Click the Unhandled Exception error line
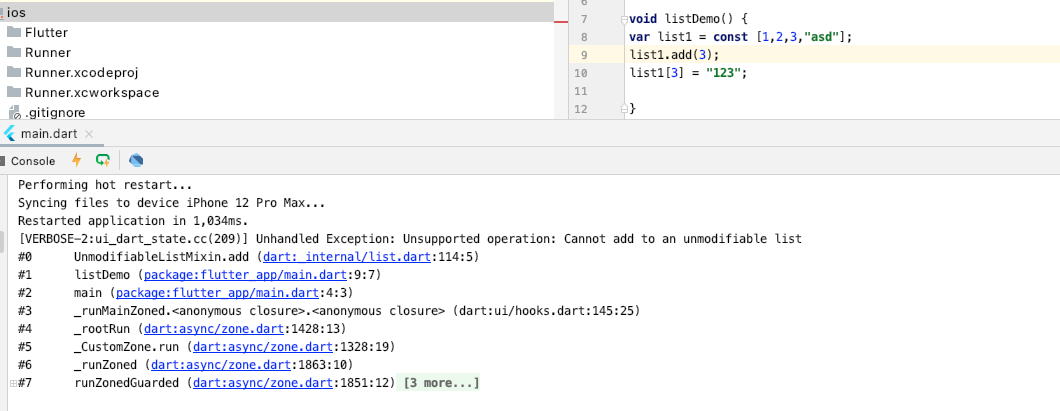This screenshot has width=1060, height=411. pyautogui.click(x=410, y=239)
